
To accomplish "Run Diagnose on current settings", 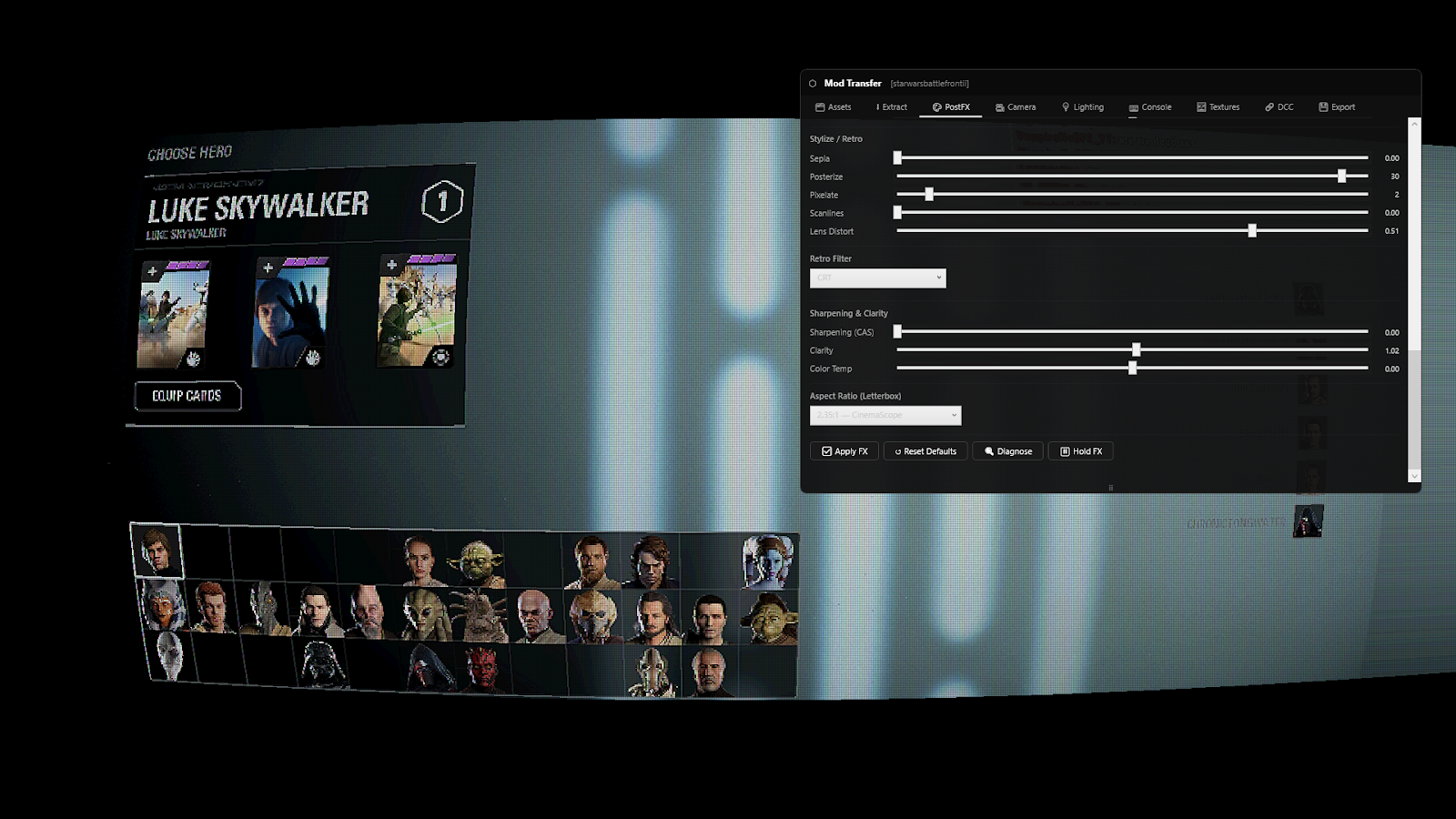I will point(1006,450).
